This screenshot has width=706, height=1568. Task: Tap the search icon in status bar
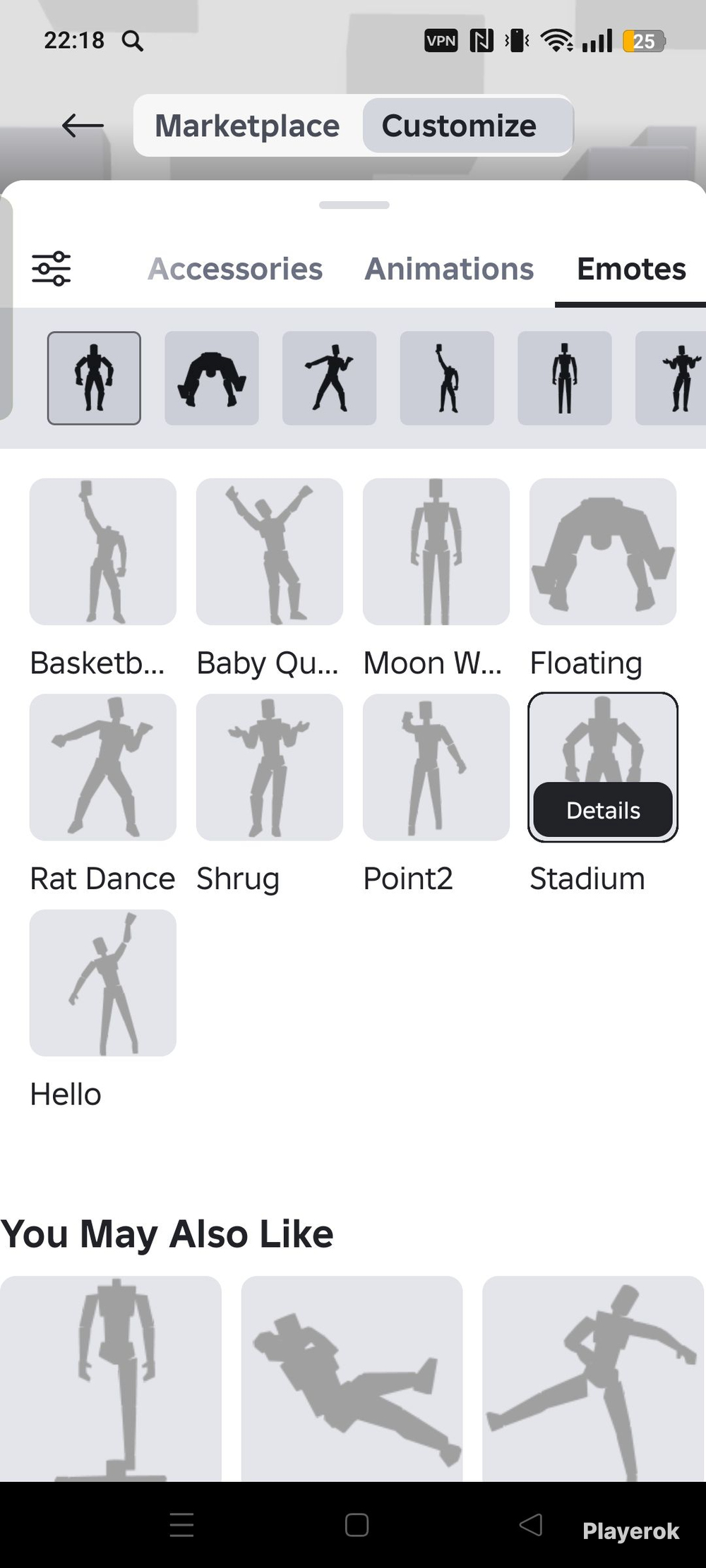132,42
